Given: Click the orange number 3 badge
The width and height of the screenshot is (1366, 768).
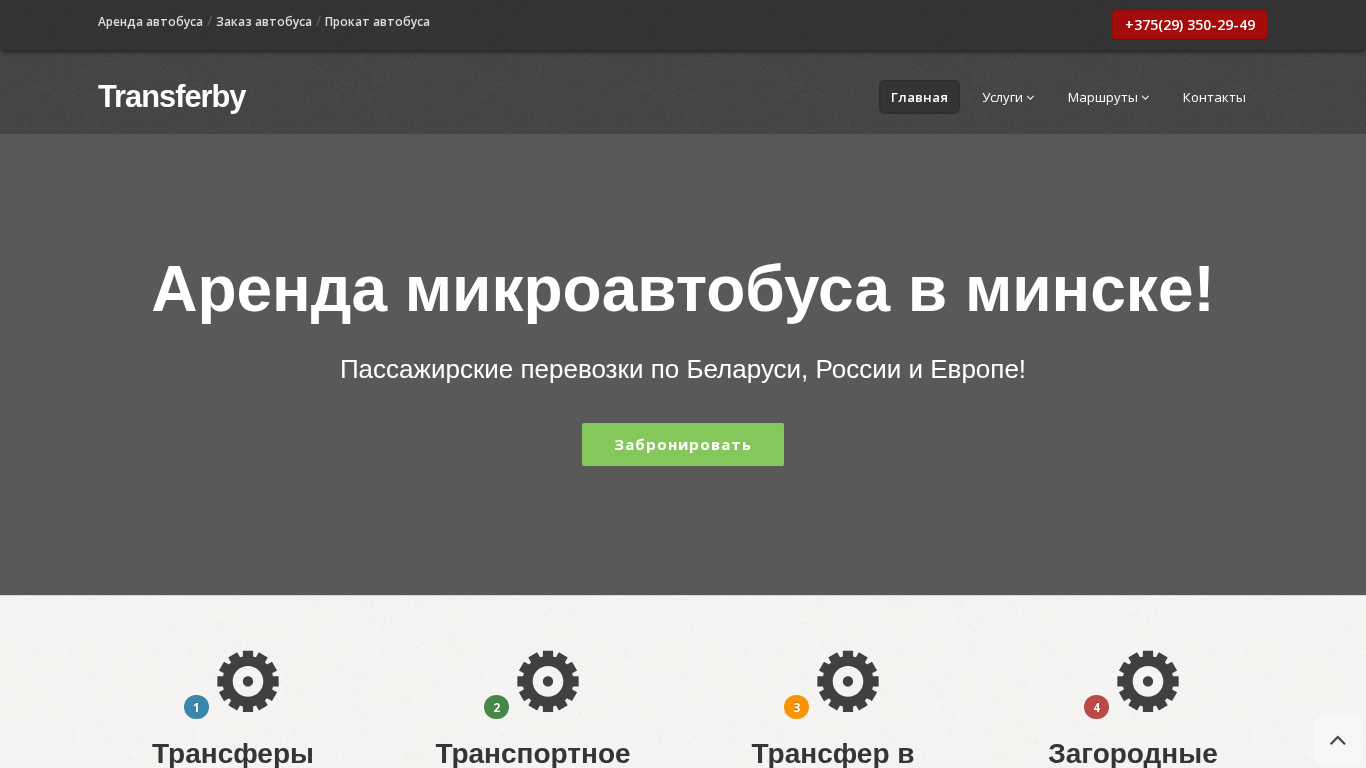Looking at the screenshot, I should (x=796, y=707).
